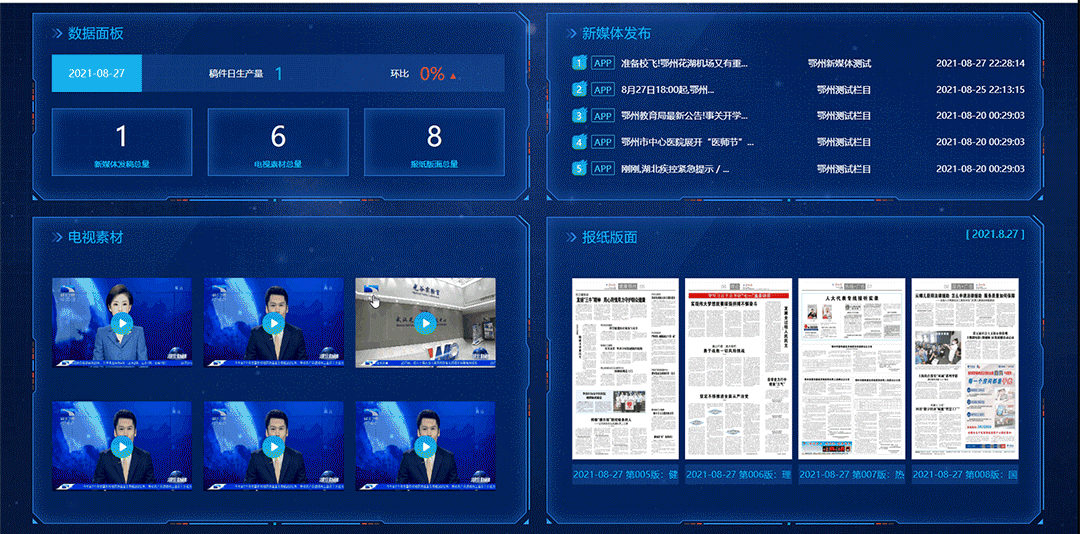Open the female anchor video thumbnail
This screenshot has width=1080, height=534.
click(x=122, y=322)
